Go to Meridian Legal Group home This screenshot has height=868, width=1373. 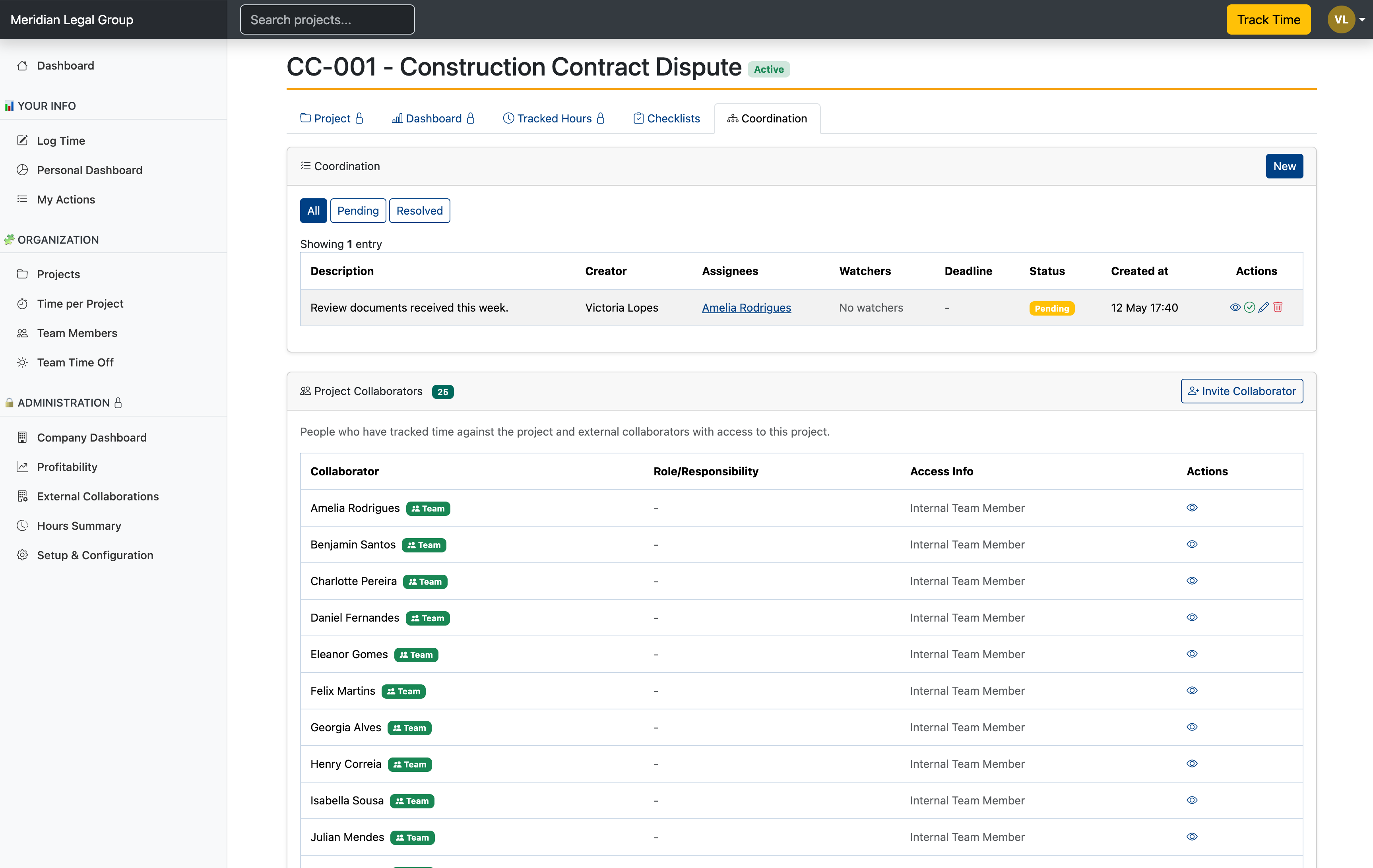72,19
